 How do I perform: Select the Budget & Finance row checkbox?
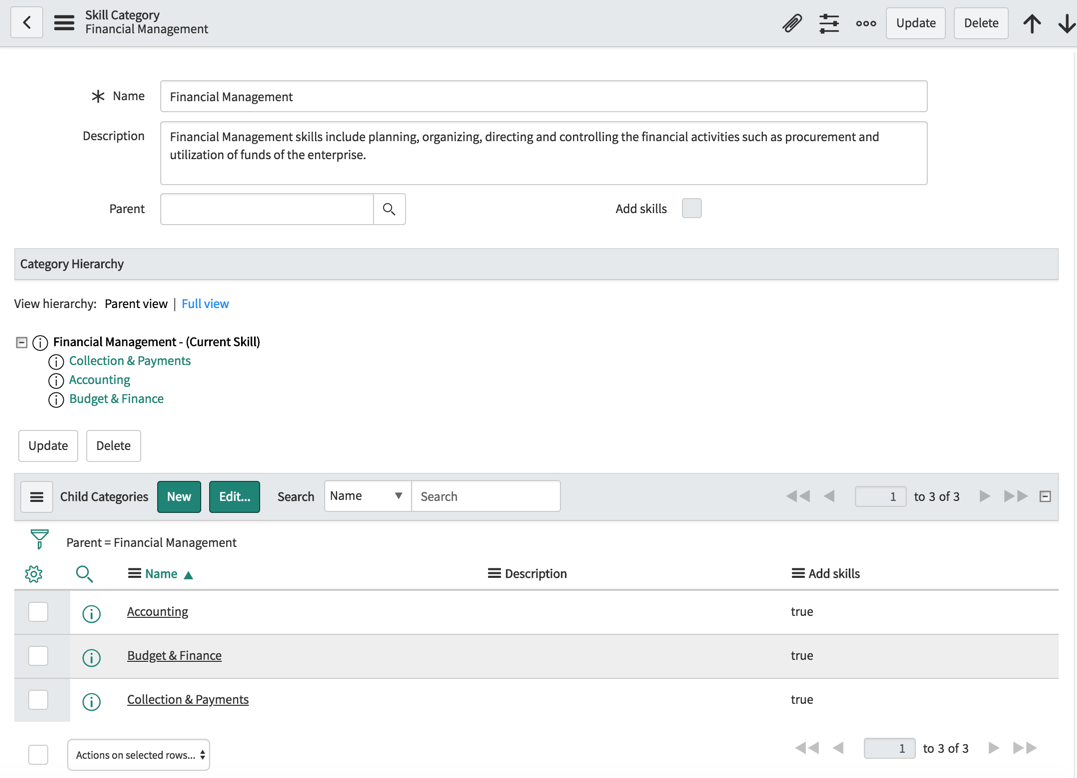pos(38,655)
